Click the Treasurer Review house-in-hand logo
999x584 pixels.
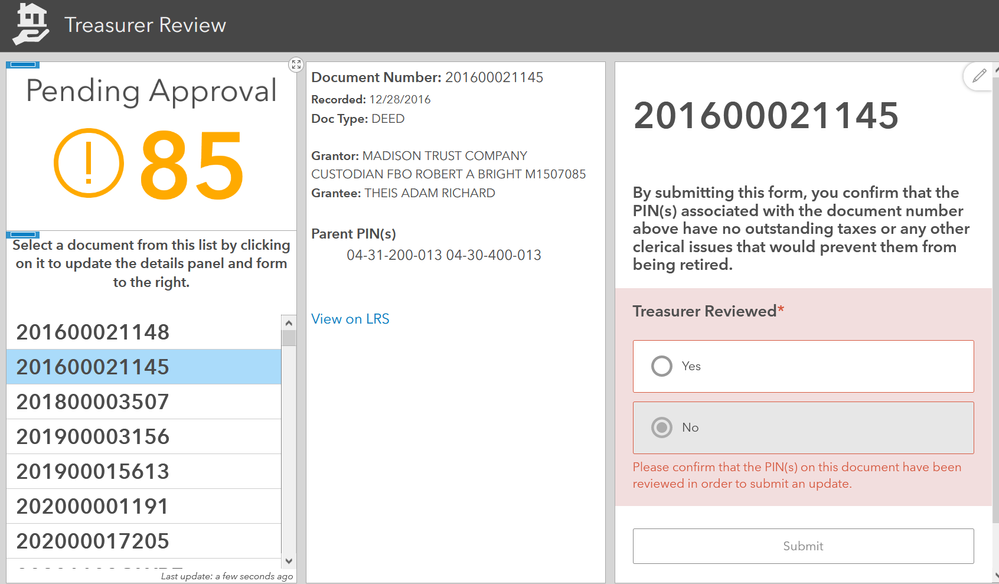click(31, 24)
